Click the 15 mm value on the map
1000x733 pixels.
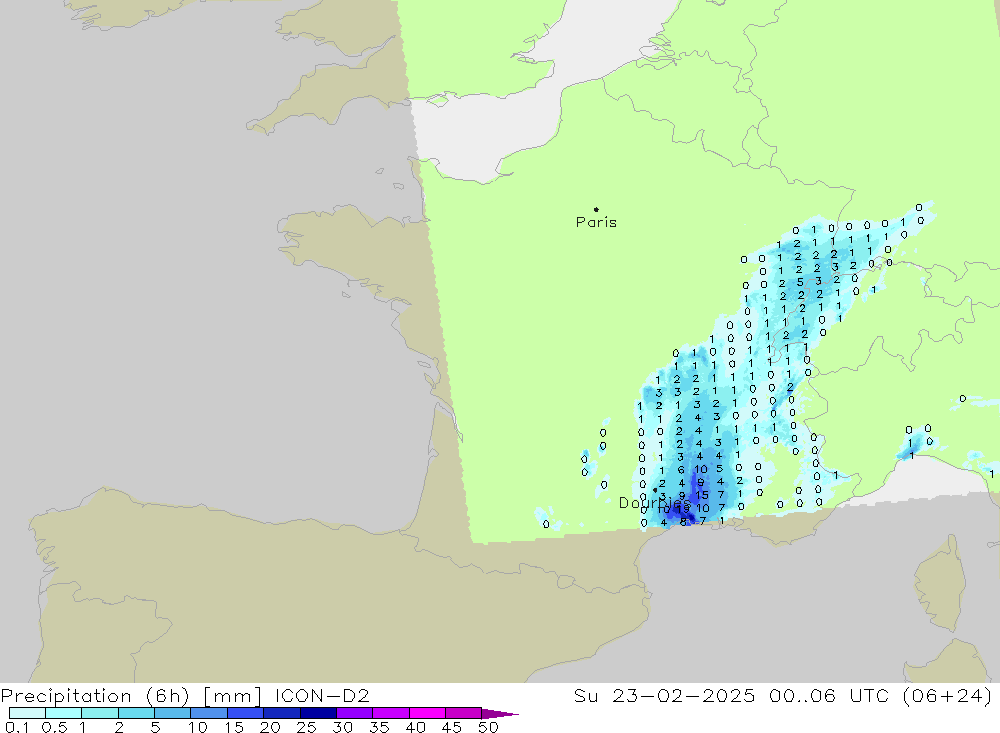(702, 494)
